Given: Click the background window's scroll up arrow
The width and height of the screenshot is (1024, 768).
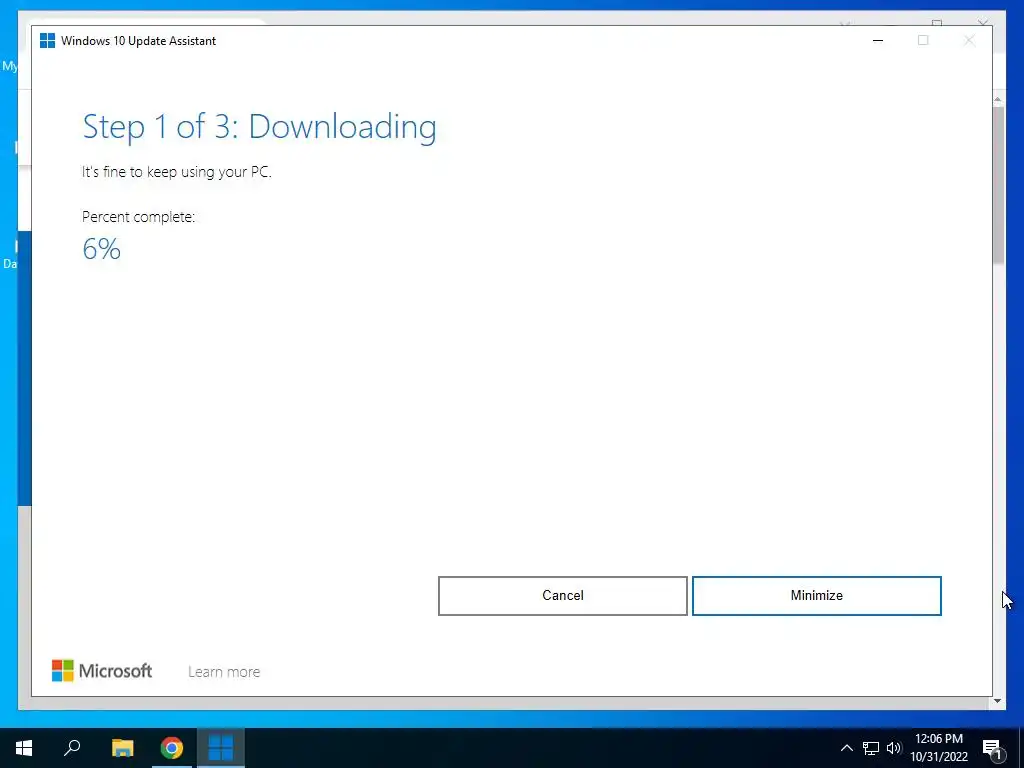Looking at the screenshot, I should tap(998, 100).
